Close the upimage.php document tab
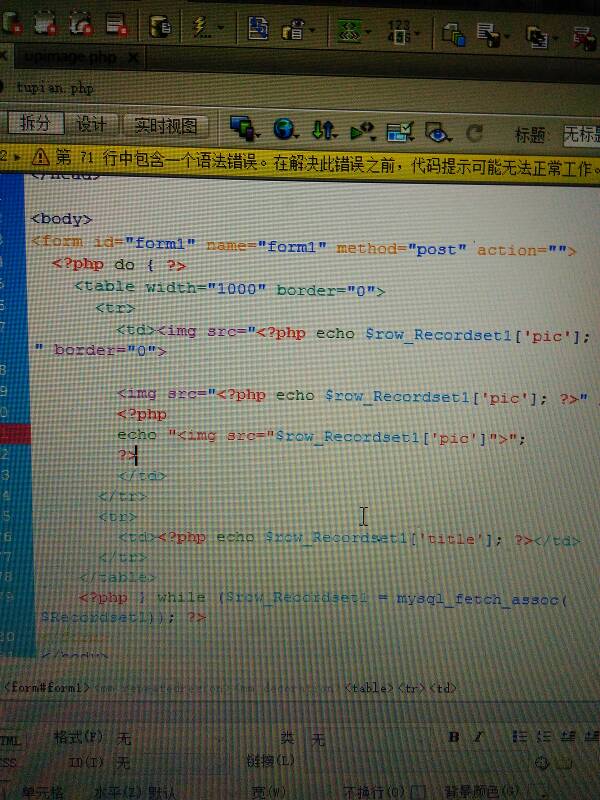600x800 pixels. coord(133,58)
